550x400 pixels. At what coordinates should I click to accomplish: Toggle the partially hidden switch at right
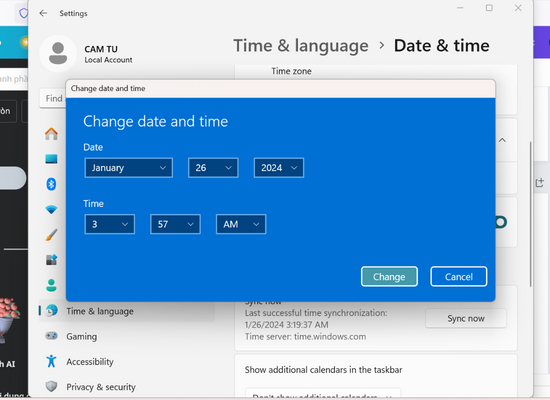click(x=501, y=222)
